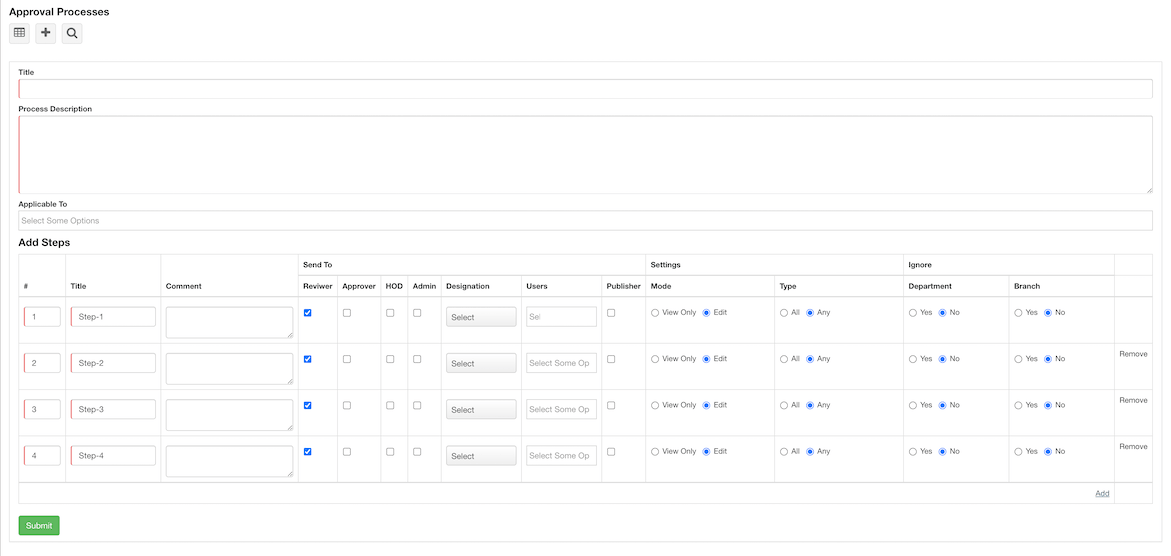Open Users Select Some Options for Step-2

[562, 363]
